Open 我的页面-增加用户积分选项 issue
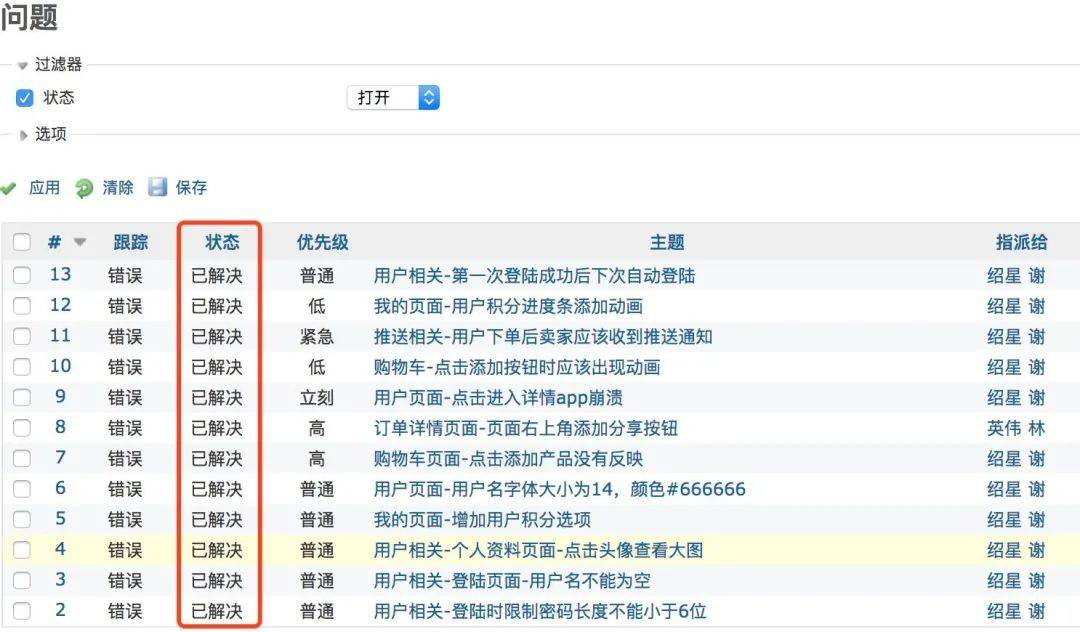Image resolution: width=1080 pixels, height=632 pixels. point(482,520)
